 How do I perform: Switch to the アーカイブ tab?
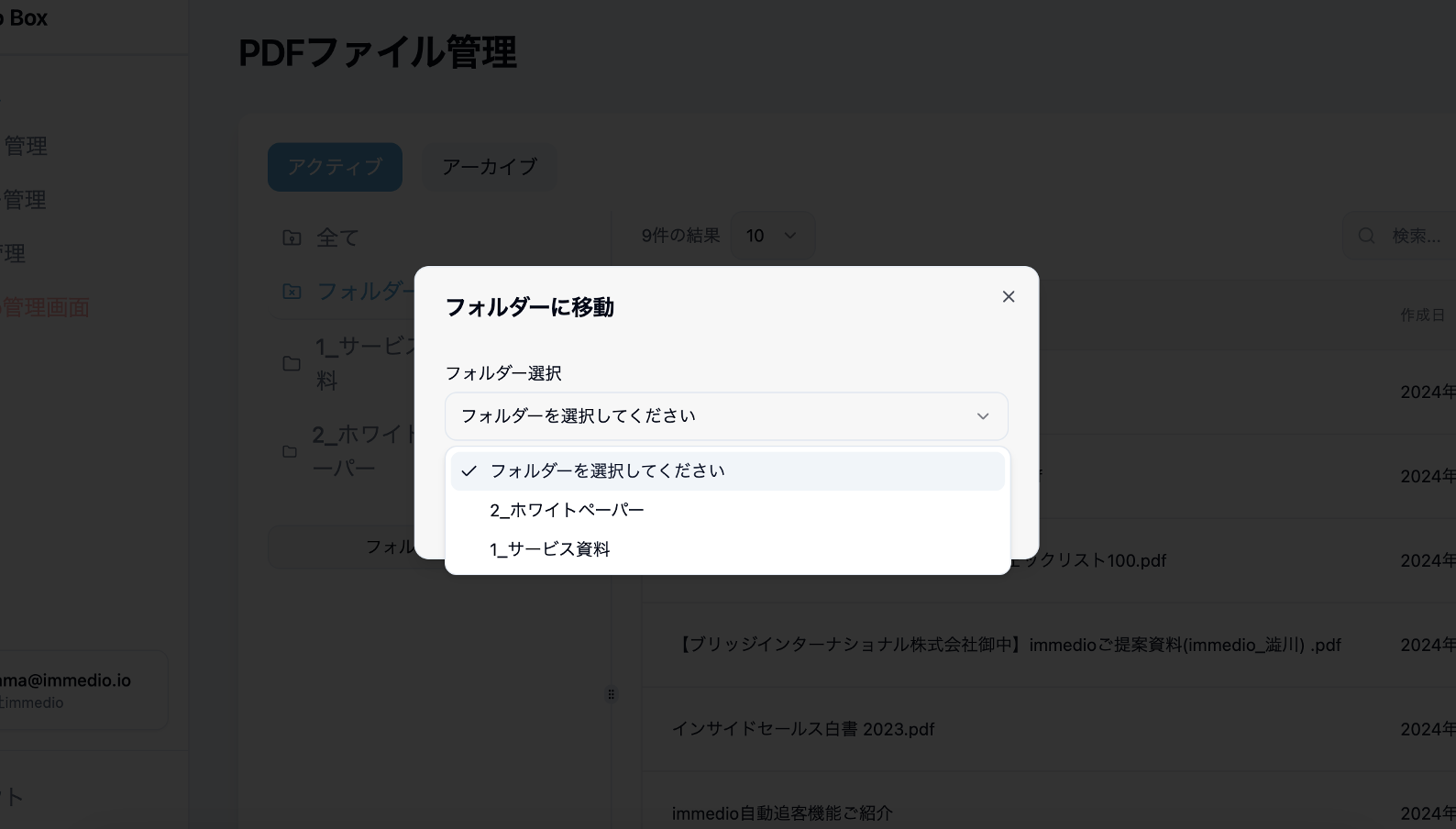pyautogui.click(x=489, y=167)
